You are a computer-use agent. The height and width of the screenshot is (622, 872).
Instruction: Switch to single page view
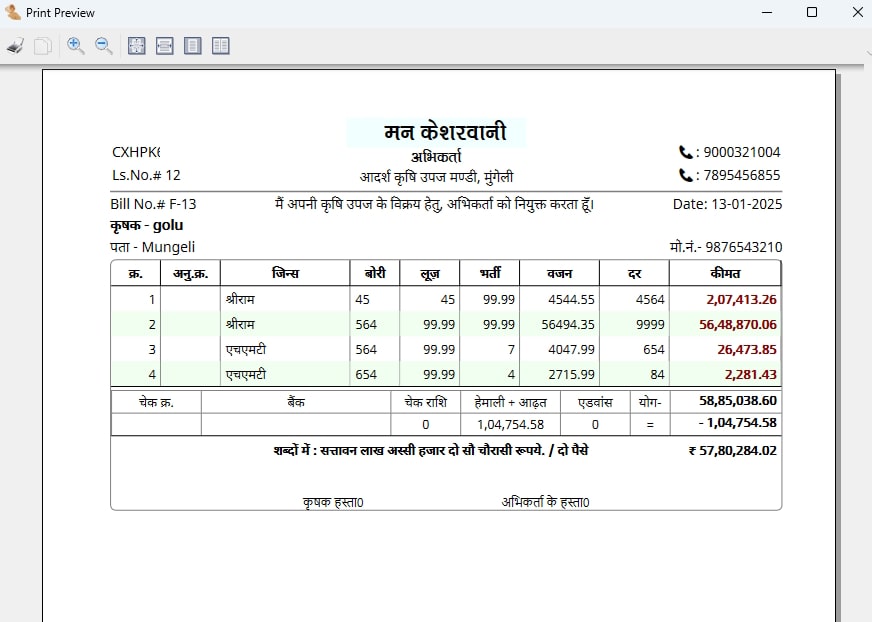tap(193, 46)
